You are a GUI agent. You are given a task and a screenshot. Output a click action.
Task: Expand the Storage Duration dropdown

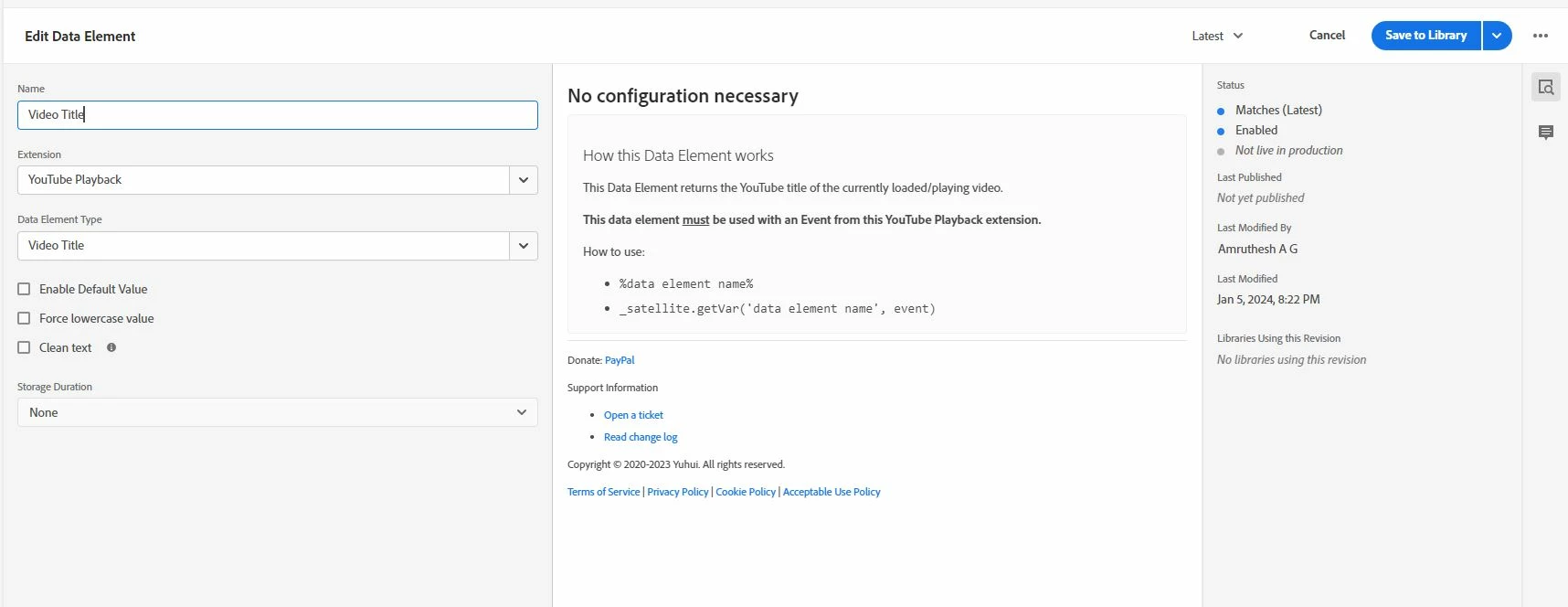click(521, 412)
